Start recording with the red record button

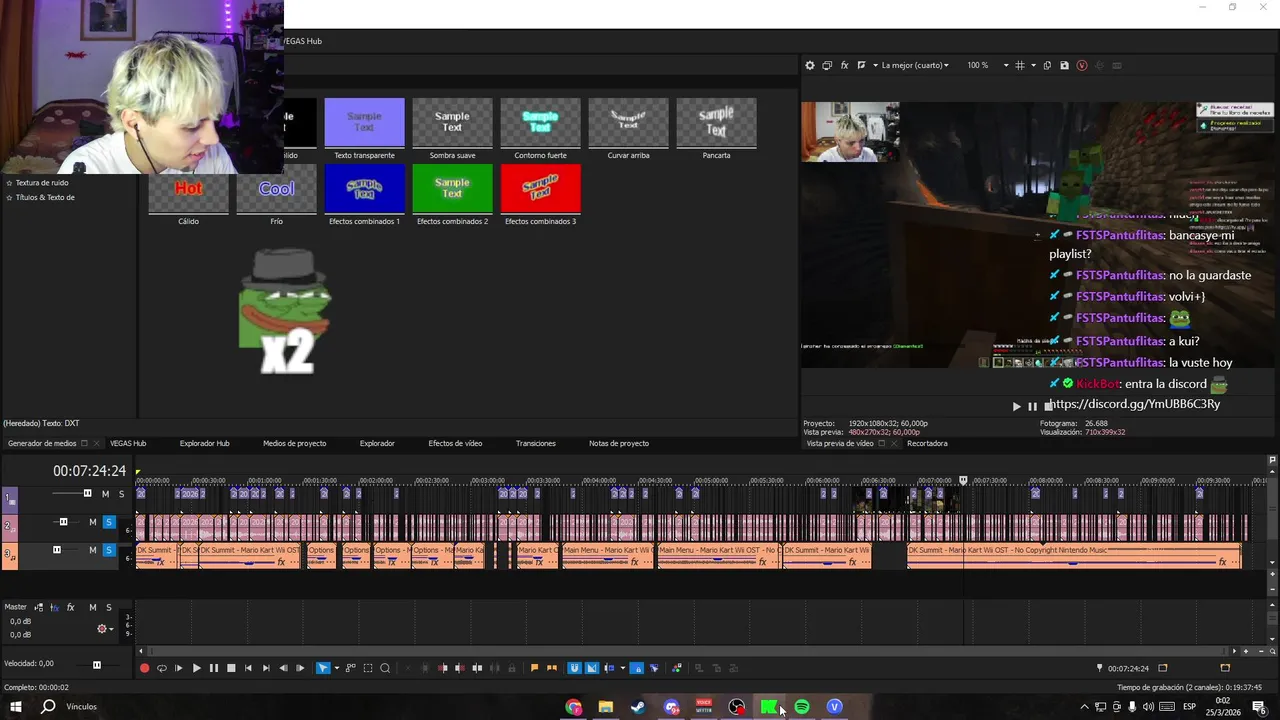[144, 668]
